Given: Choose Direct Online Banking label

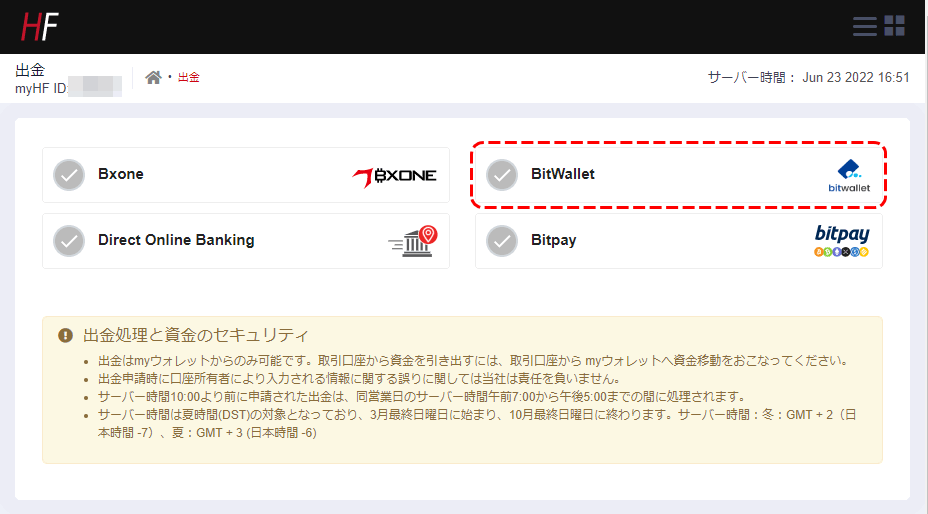Looking at the screenshot, I should [176, 240].
